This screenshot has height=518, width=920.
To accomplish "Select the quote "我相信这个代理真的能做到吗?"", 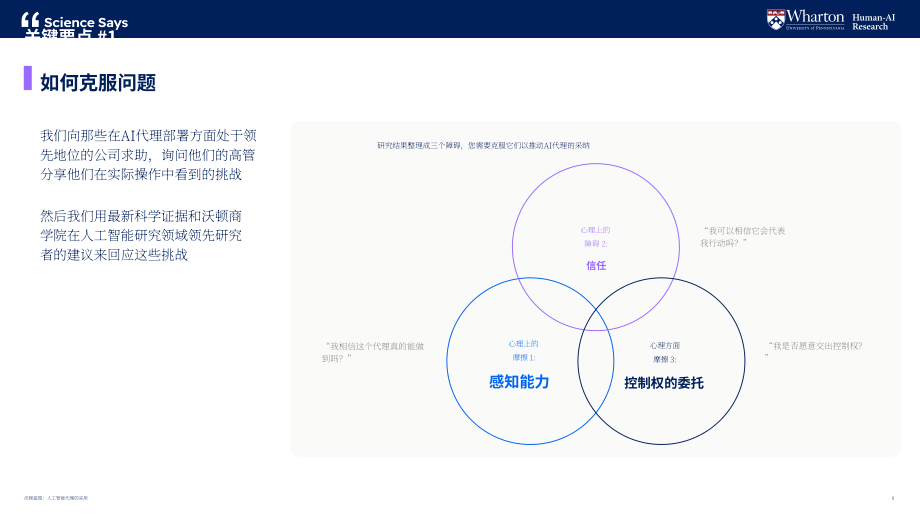I will point(373,352).
